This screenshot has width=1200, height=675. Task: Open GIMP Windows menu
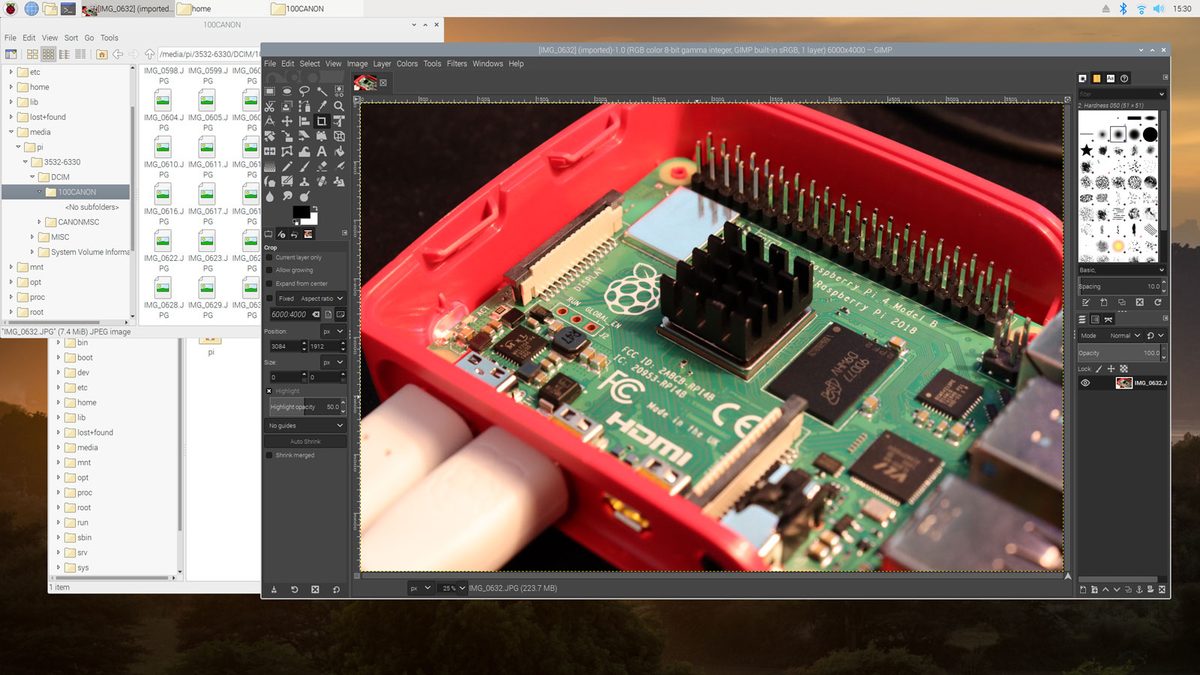488,63
